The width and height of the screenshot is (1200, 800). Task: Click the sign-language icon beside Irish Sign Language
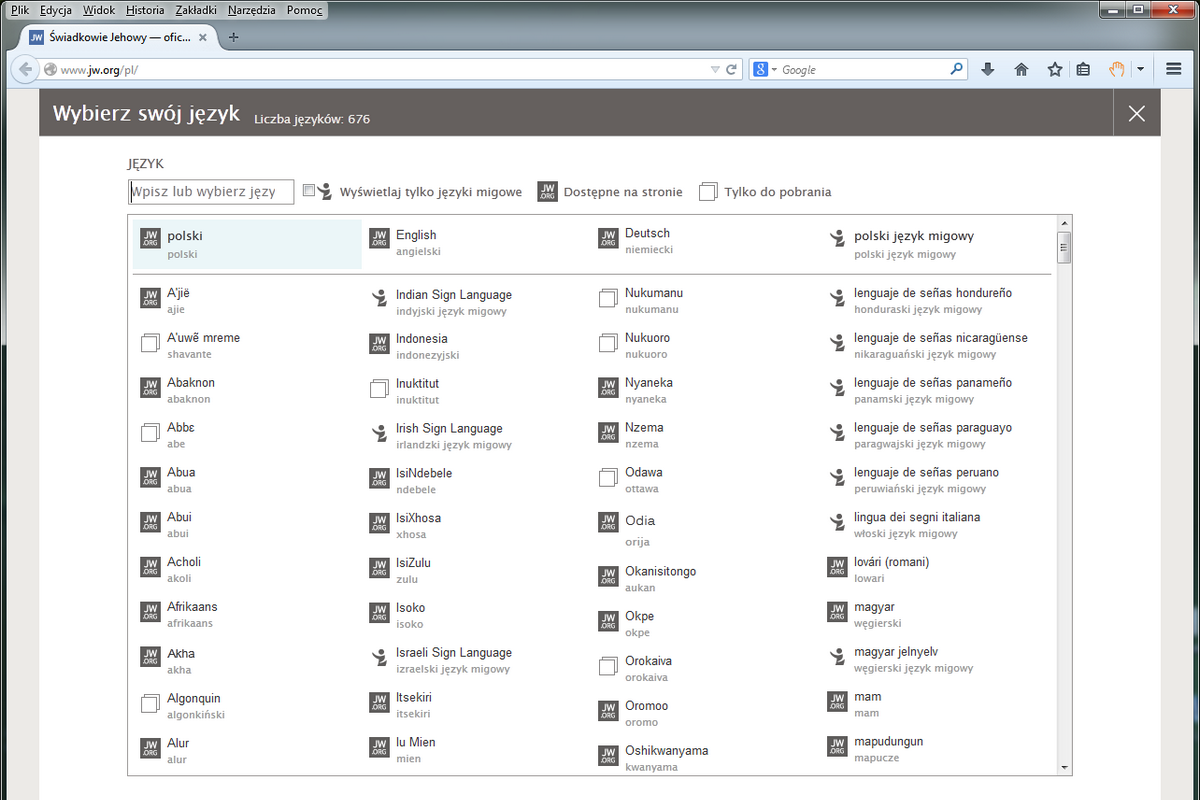pyautogui.click(x=379, y=433)
